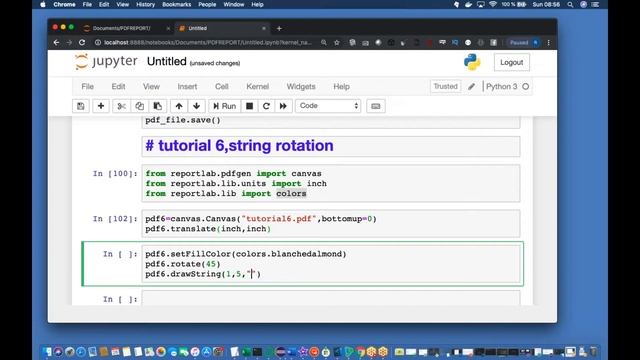Go back with browser back arrow
The width and height of the screenshot is (640, 360).
56,42
